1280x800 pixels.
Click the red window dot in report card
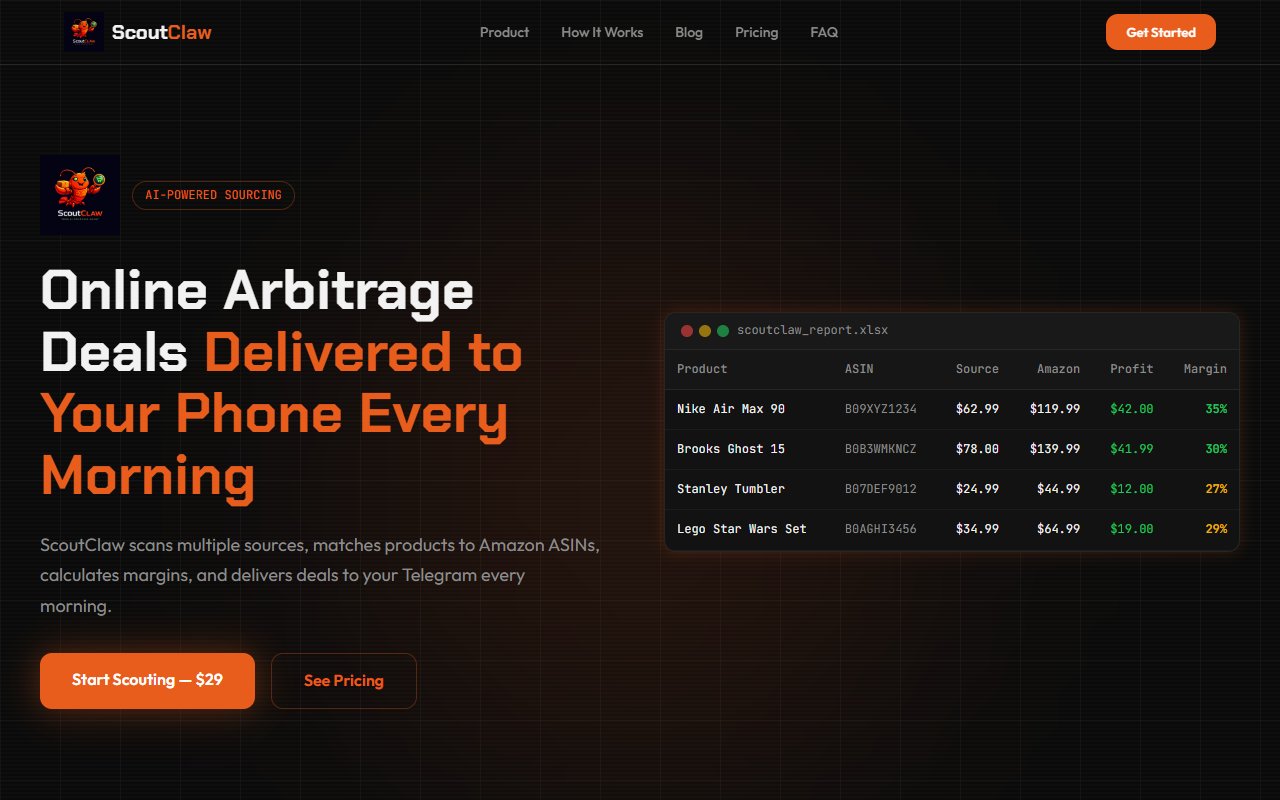tap(687, 330)
